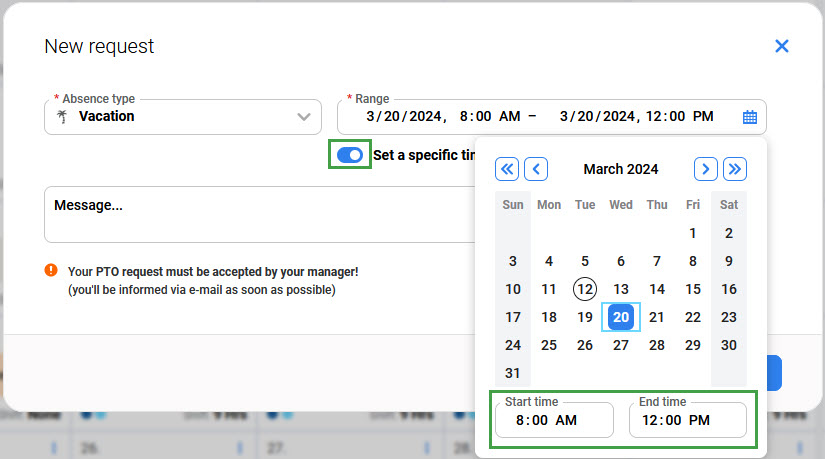Select March 20 in the calendar
Viewport: 825px width, 459px height.
[621, 317]
